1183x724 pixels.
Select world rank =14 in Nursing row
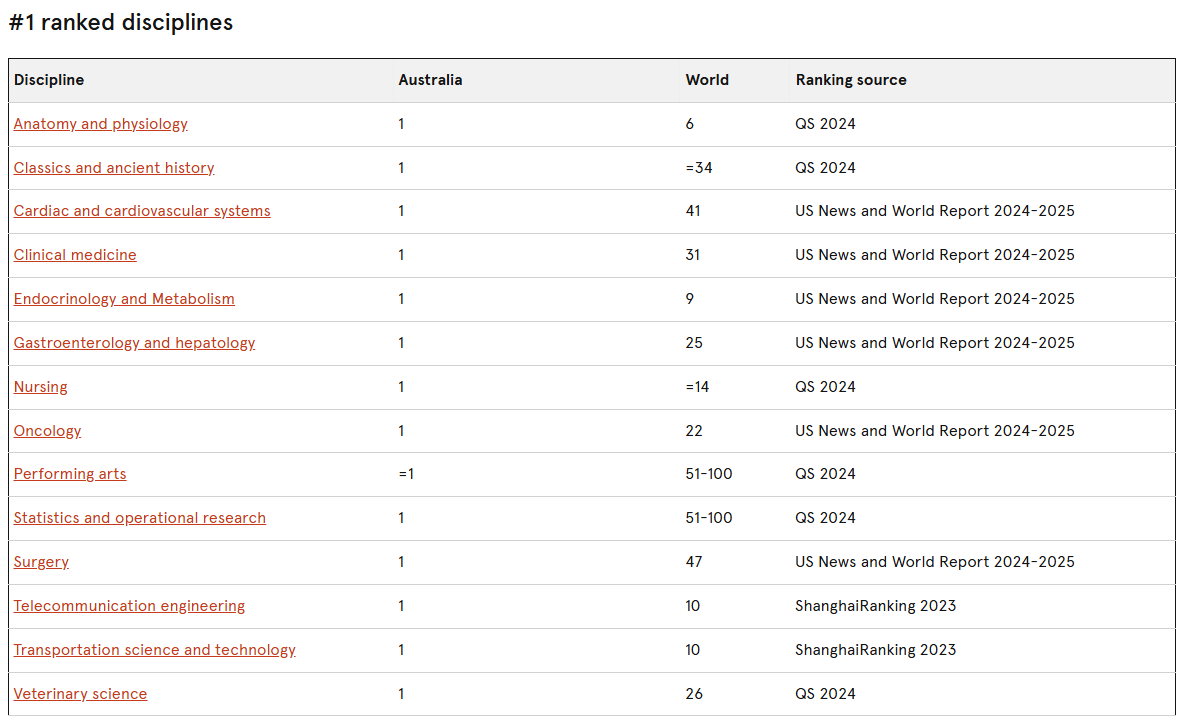[697, 387]
